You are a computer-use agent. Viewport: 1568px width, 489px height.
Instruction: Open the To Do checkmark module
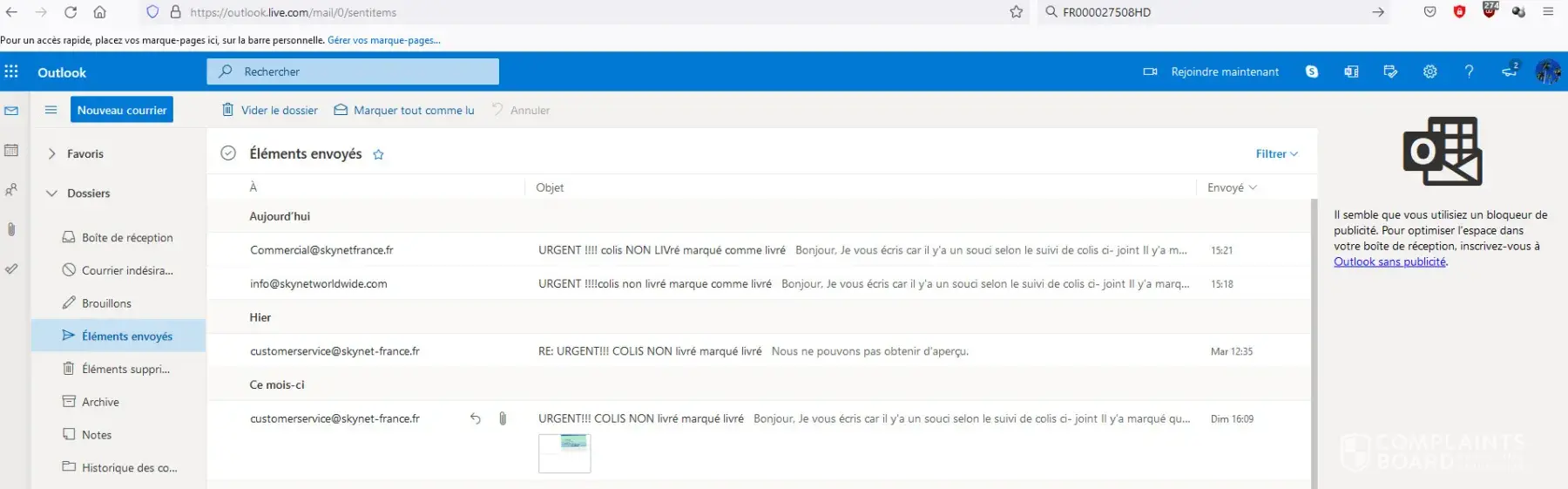11,268
